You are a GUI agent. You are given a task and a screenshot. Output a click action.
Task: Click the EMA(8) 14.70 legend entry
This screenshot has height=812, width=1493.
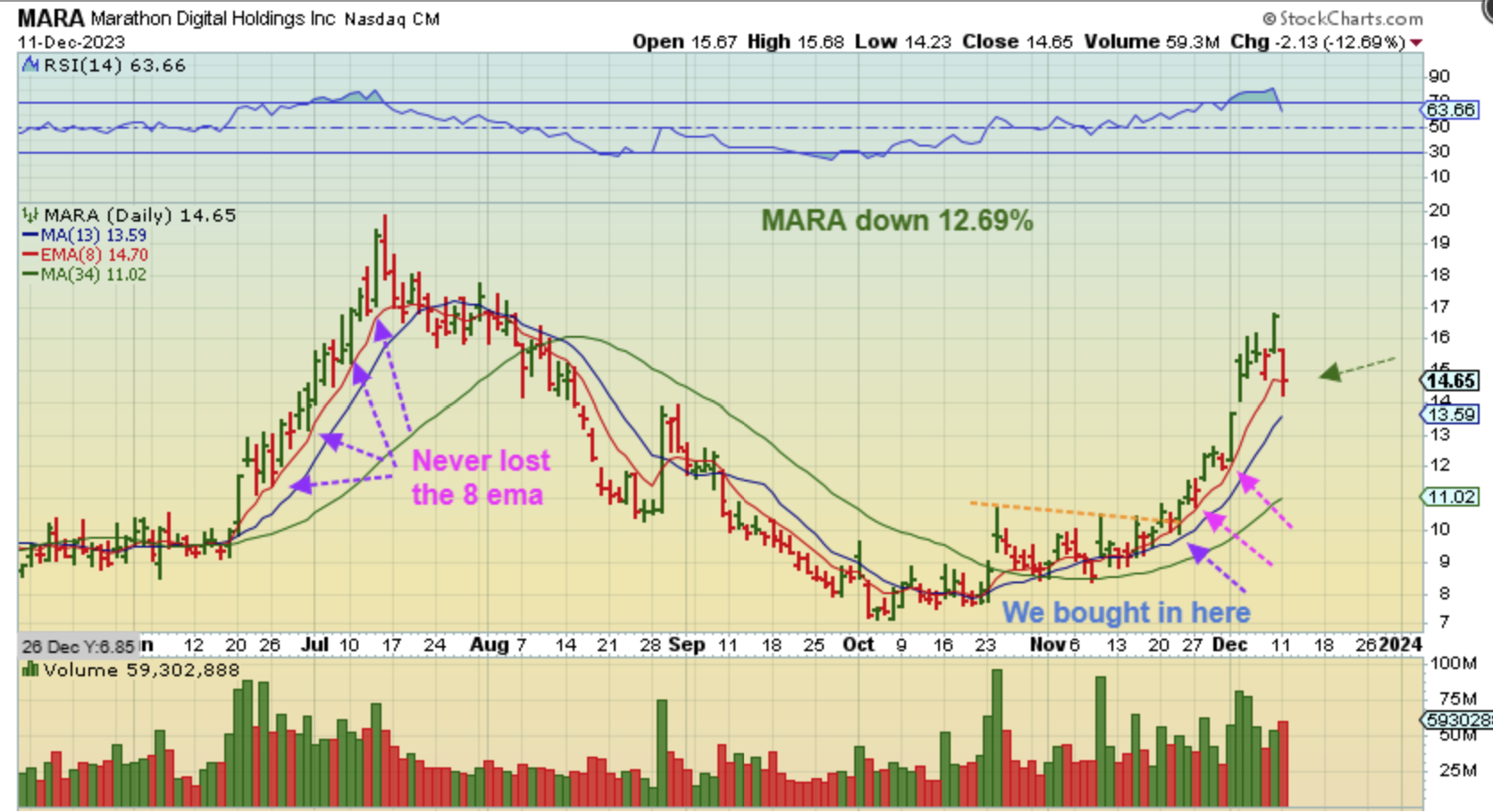pos(95,255)
